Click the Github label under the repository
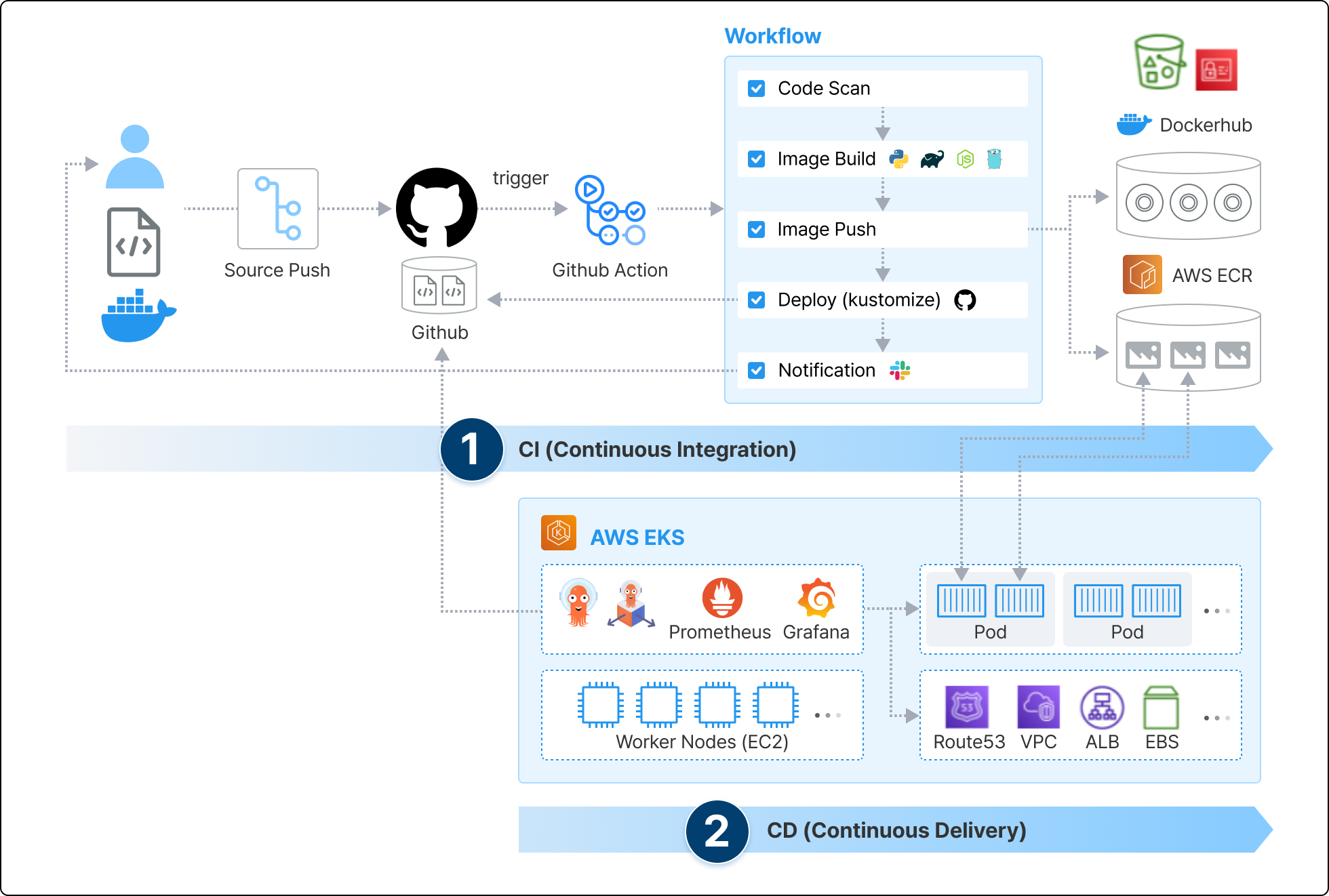The width and height of the screenshot is (1329, 896). [439, 333]
